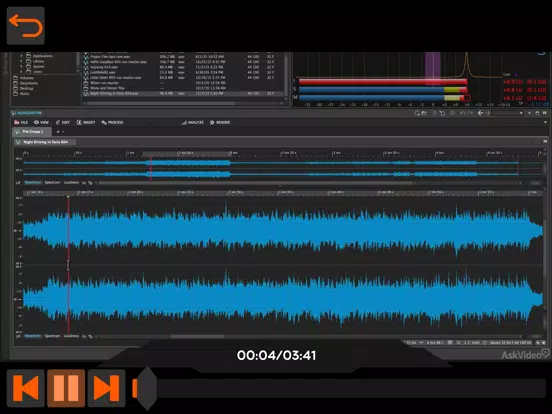
Task: Tap the orange back arrow button
Action: [x=26, y=26]
